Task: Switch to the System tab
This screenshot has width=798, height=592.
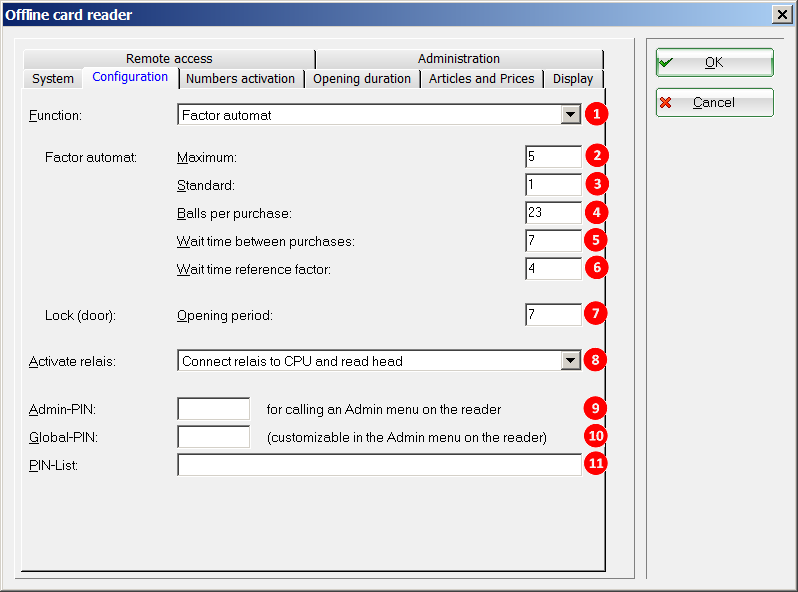Action: [53, 79]
